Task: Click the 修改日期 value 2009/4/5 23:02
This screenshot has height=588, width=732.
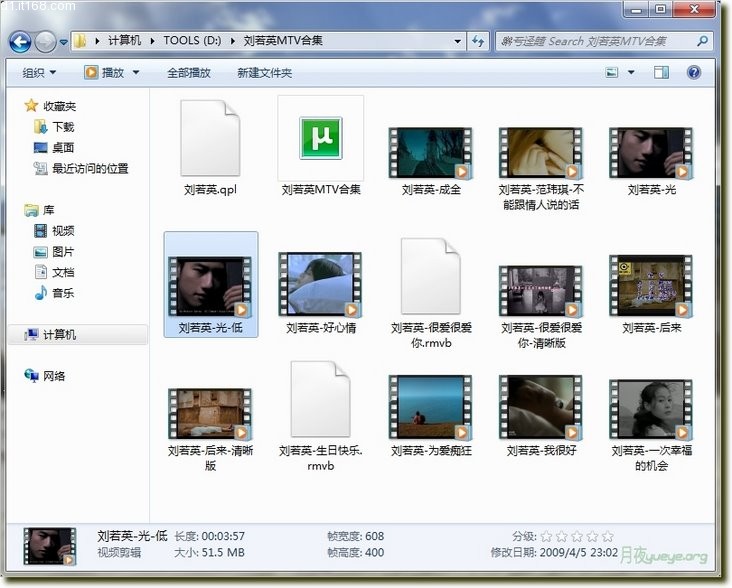Action: 579,553
